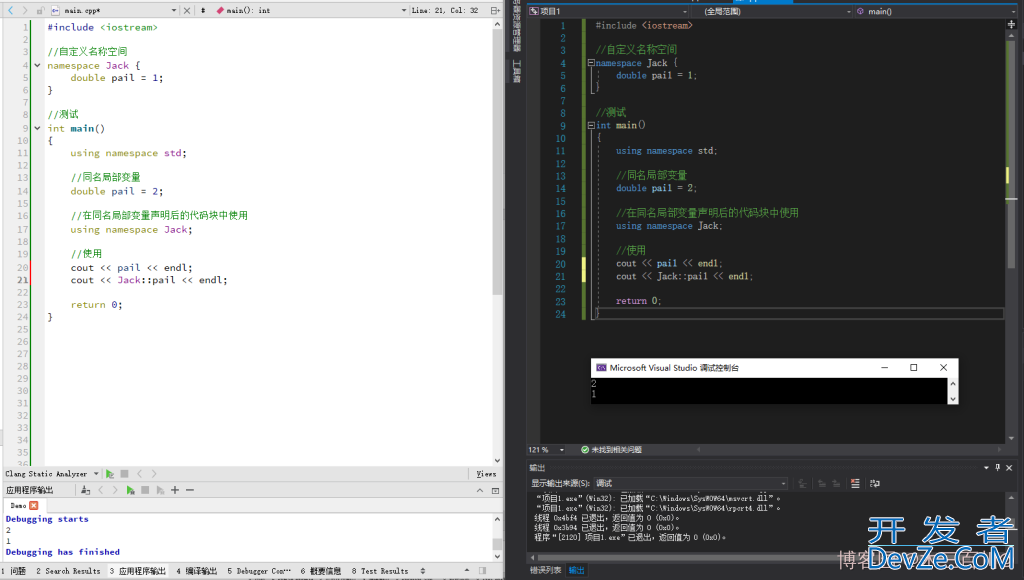Click the Line: 21, Col: 32 indicator
The height and width of the screenshot is (580, 1024).
[x=445, y=10]
